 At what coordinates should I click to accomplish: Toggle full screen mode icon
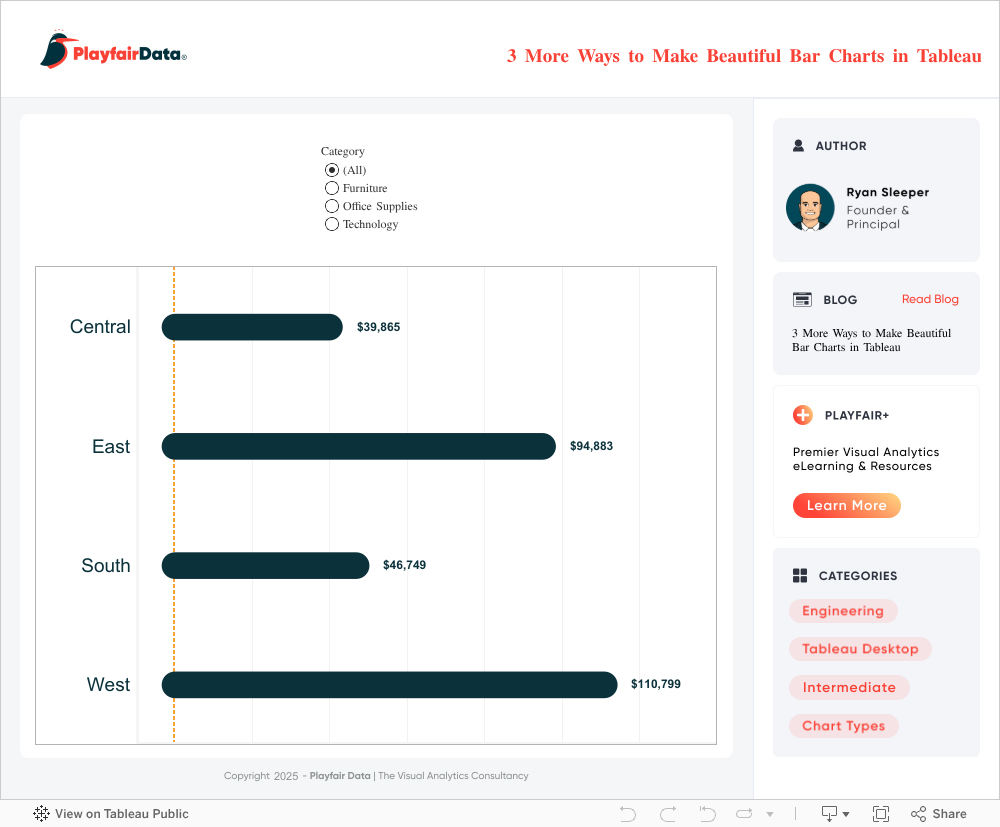tap(881, 814)
